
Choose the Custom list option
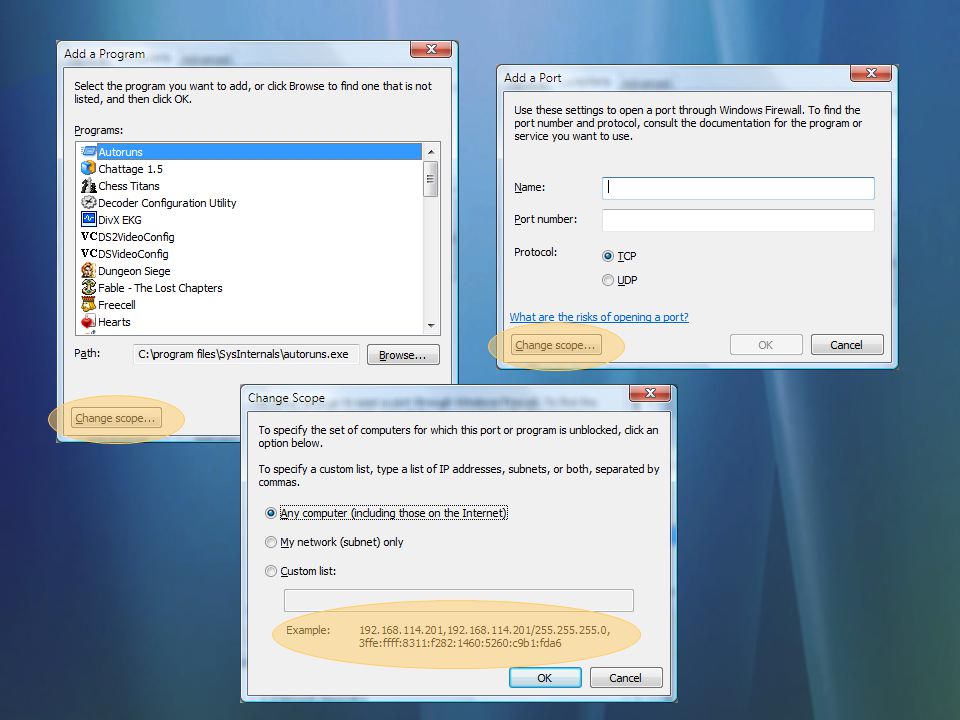pos(271,571)
